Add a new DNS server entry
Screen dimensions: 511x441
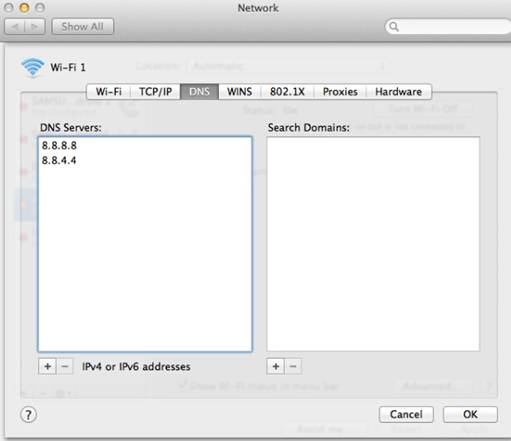click(x=48, y=367)
